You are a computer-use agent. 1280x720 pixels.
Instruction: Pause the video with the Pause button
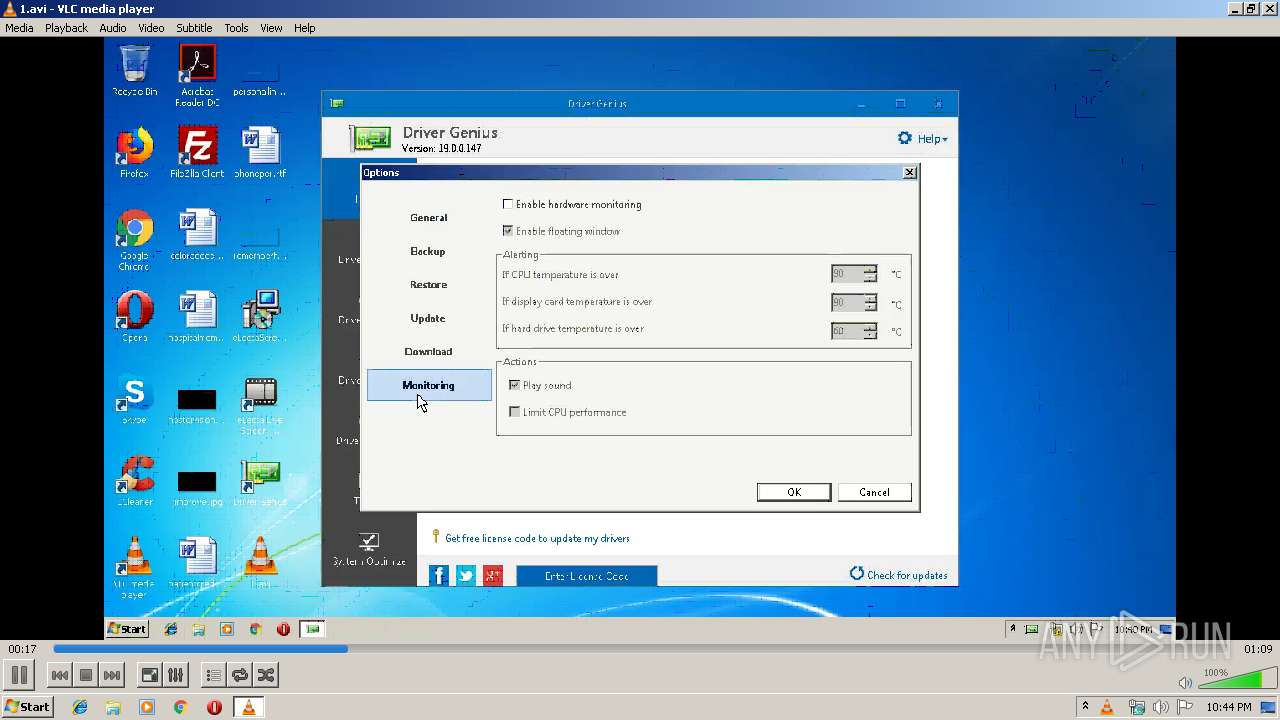click(19, 675)
